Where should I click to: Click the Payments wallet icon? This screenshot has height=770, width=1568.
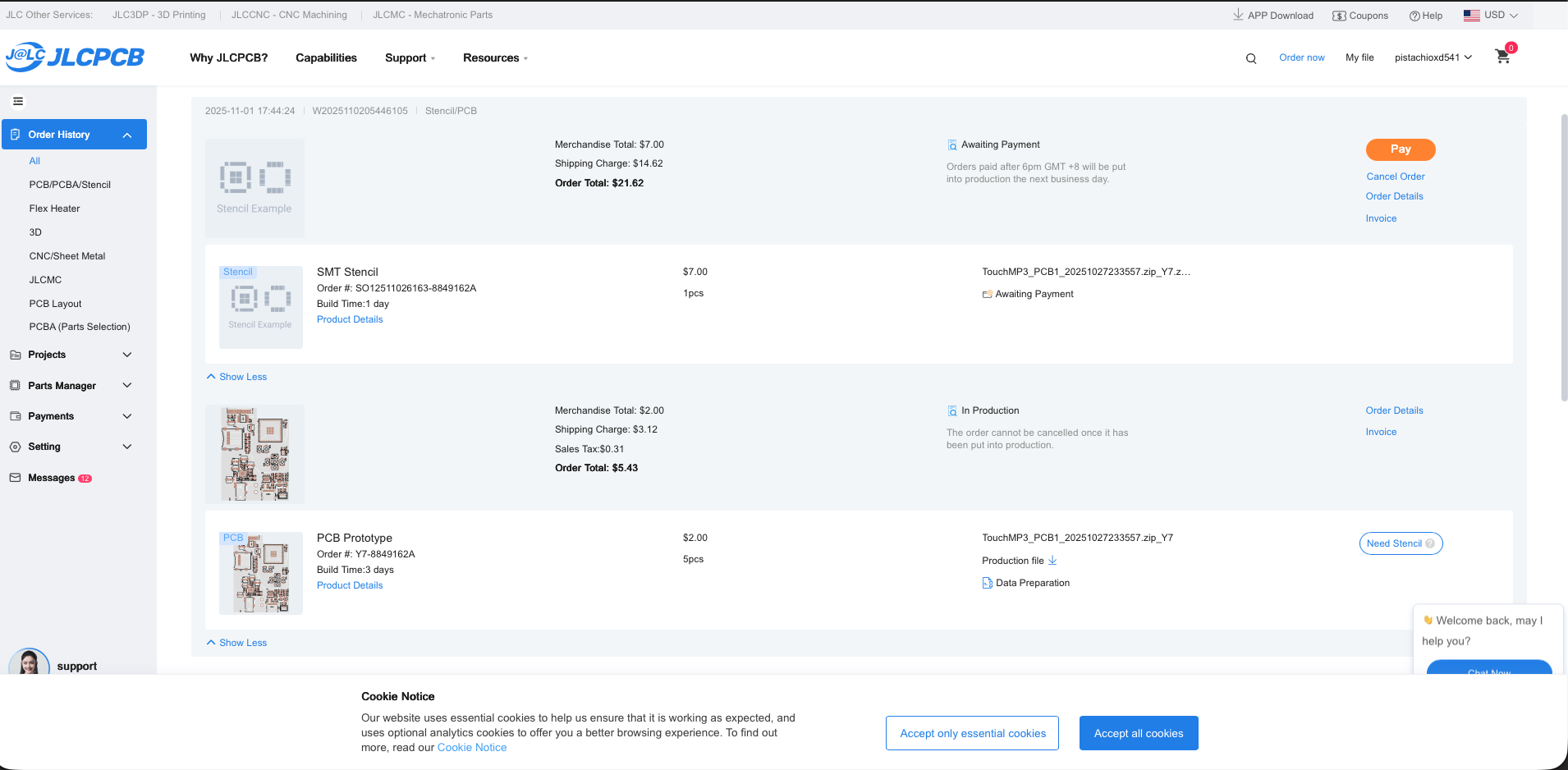pos(16,416)
